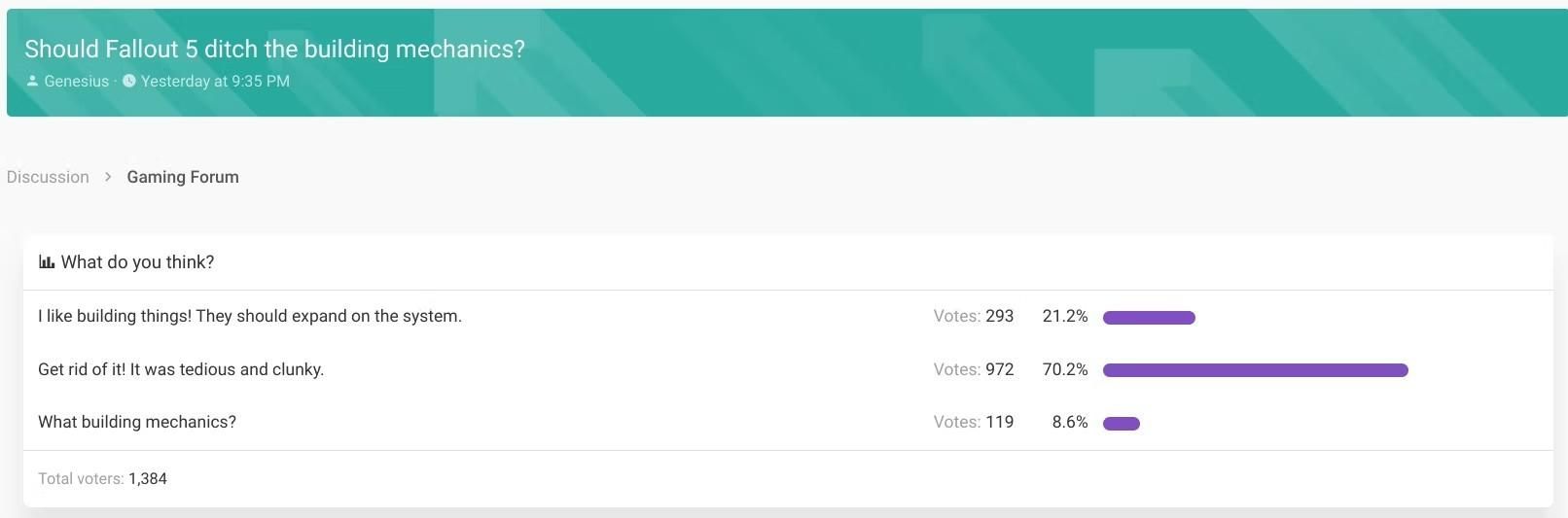Screen dimensions: 1568x518
Task: Select the "Get rid of it!" poll option
Action: [x=181, y=369]
